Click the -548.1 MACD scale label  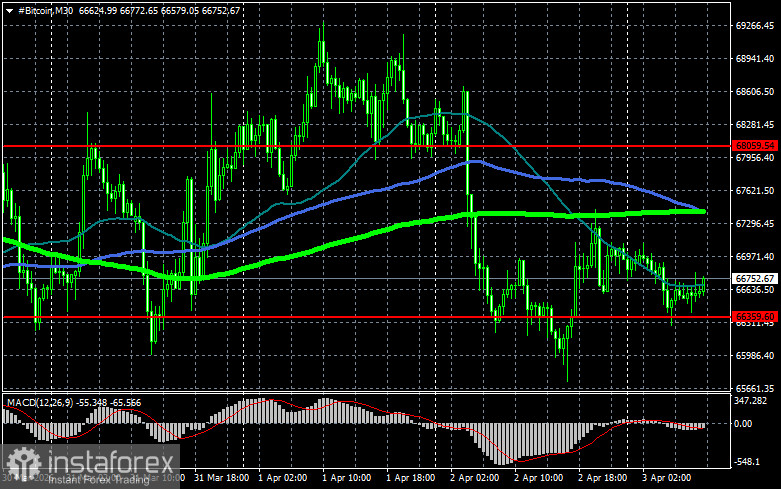click(747, 462)
